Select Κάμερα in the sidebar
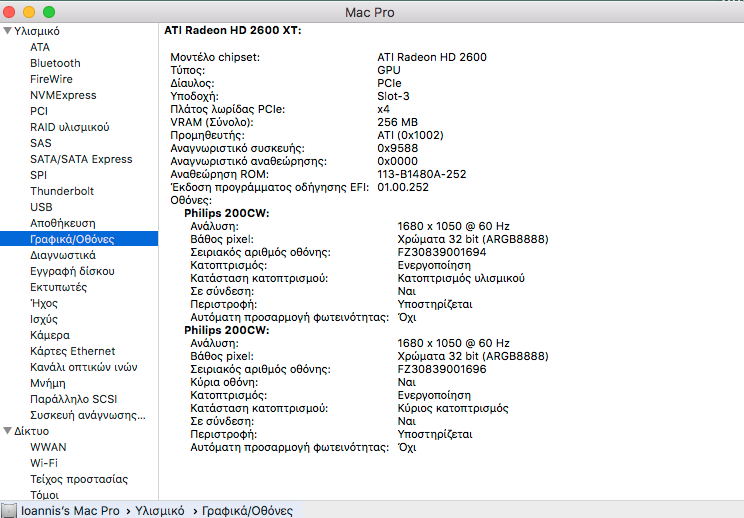The width and height of the screenshot is (744, 518). 50,335
